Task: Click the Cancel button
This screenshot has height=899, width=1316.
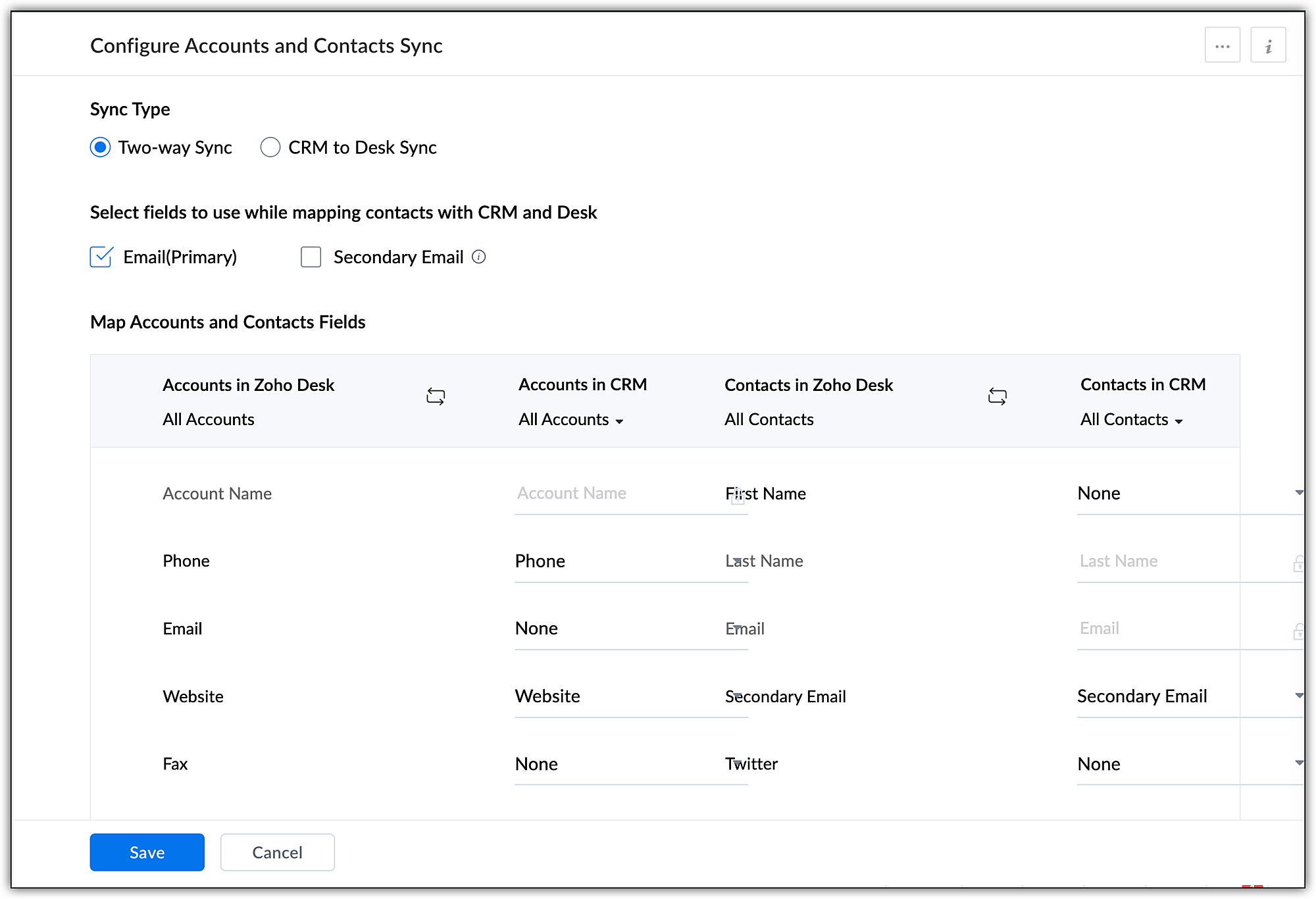Action: (x=277, y=852)
